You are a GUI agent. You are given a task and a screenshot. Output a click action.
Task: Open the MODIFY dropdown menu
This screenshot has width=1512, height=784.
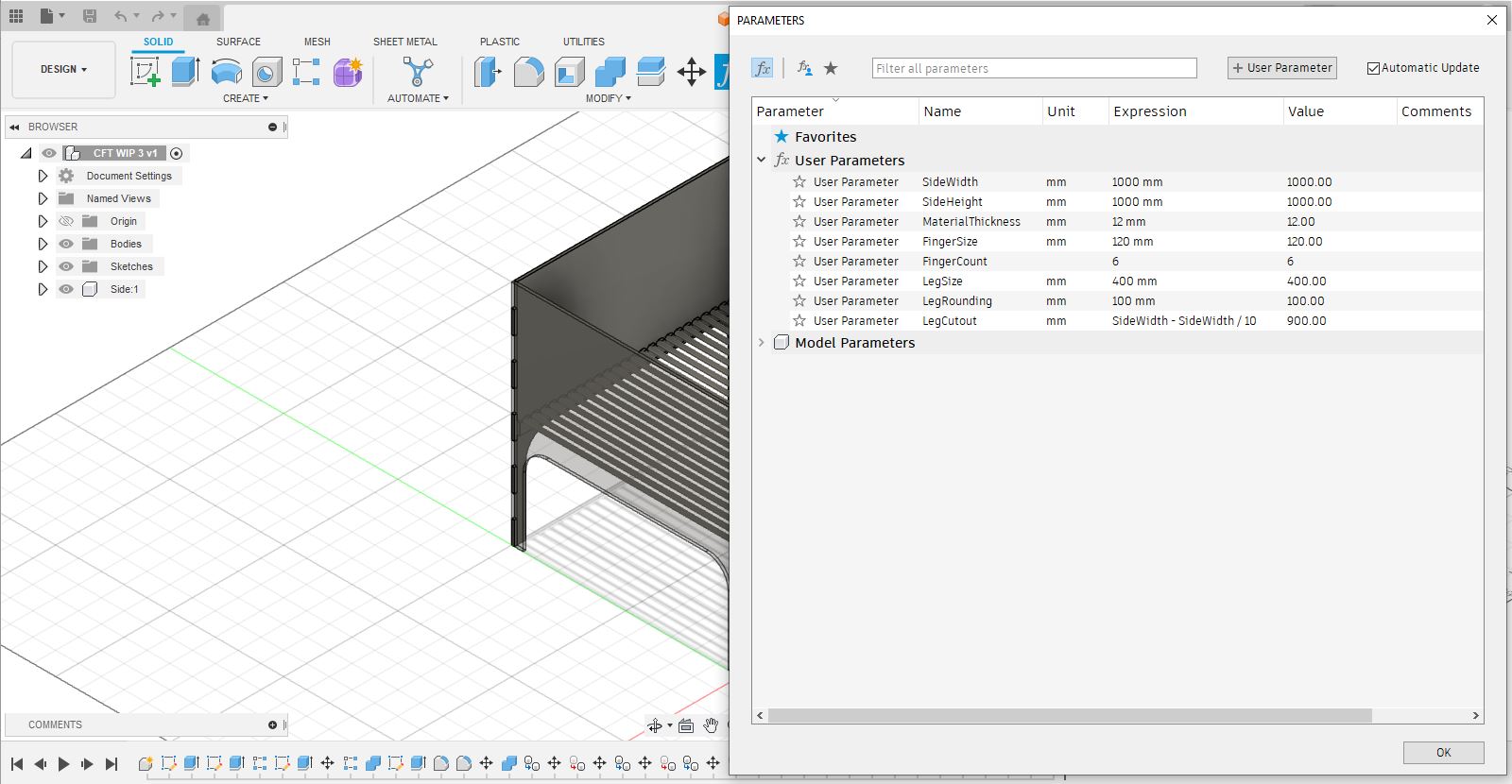coord(608,98)
